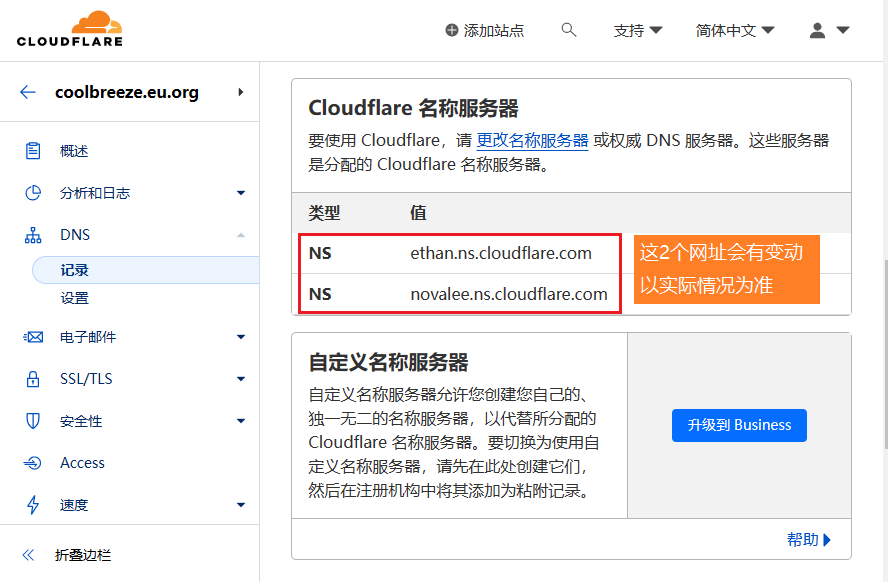
Task: Click the 升级到 Business button
Action: pyautogui.click(x=739, y=425)
